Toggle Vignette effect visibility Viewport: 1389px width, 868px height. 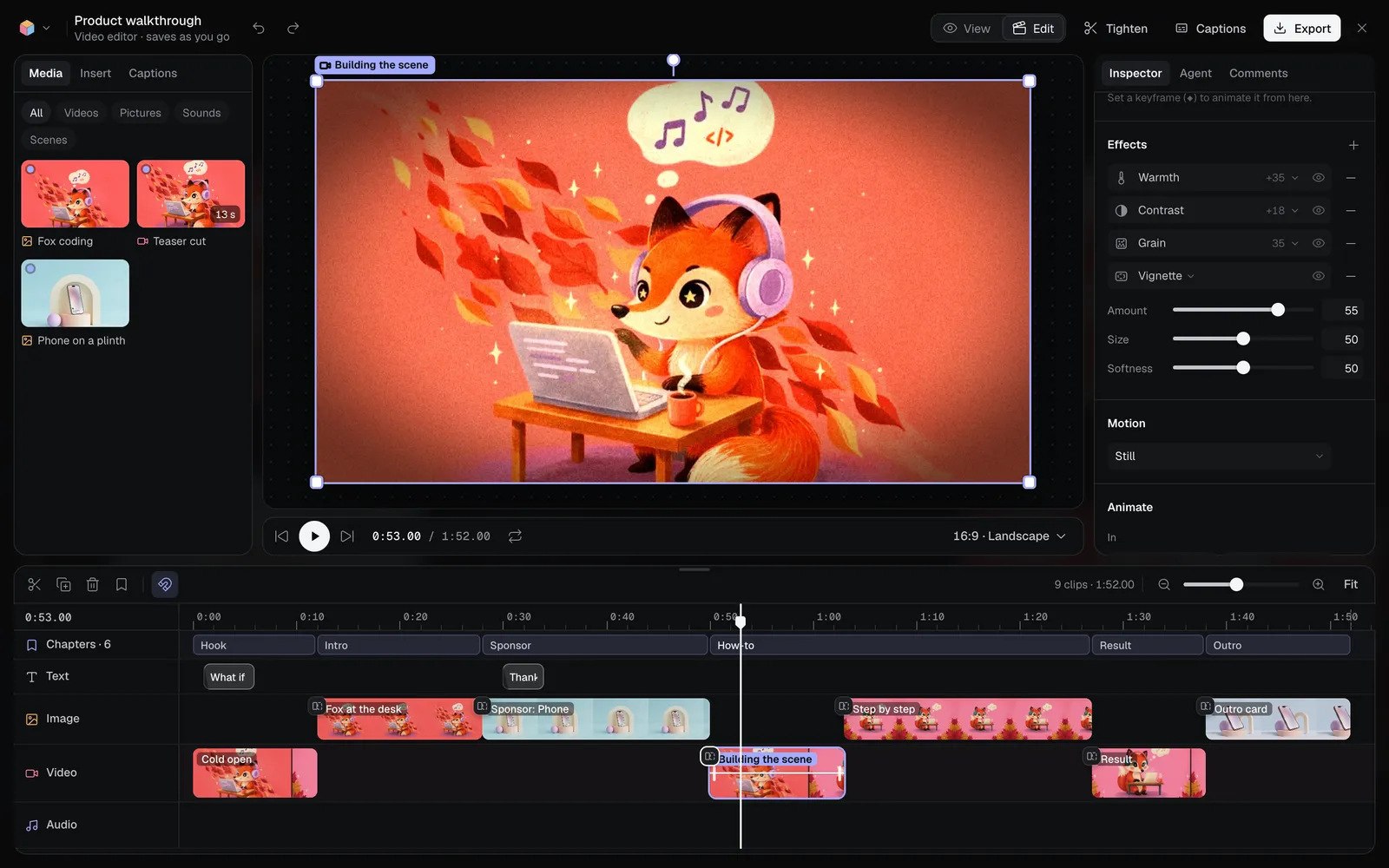1318,276
